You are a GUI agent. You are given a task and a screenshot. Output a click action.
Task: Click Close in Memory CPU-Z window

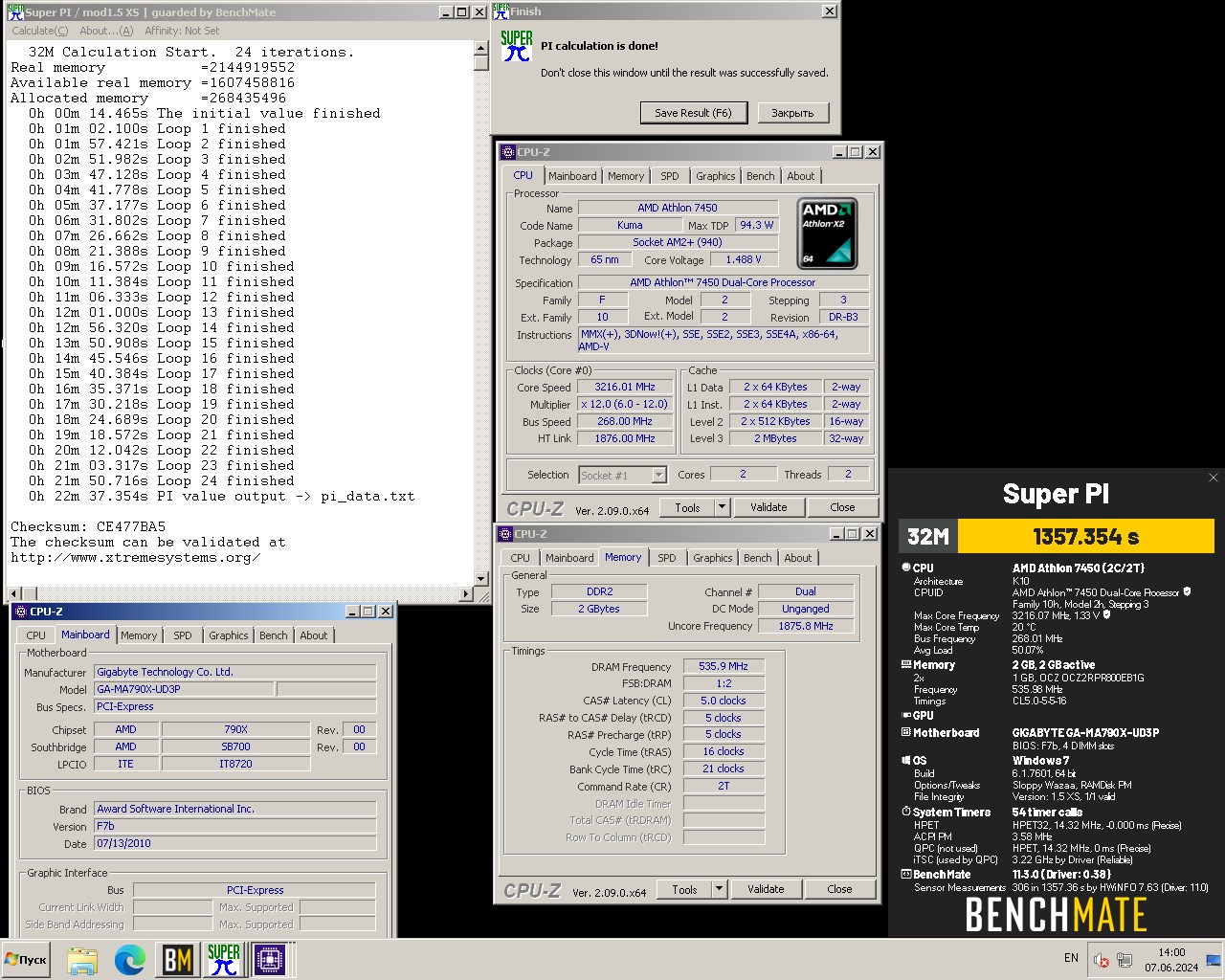[x=839, y=889]
